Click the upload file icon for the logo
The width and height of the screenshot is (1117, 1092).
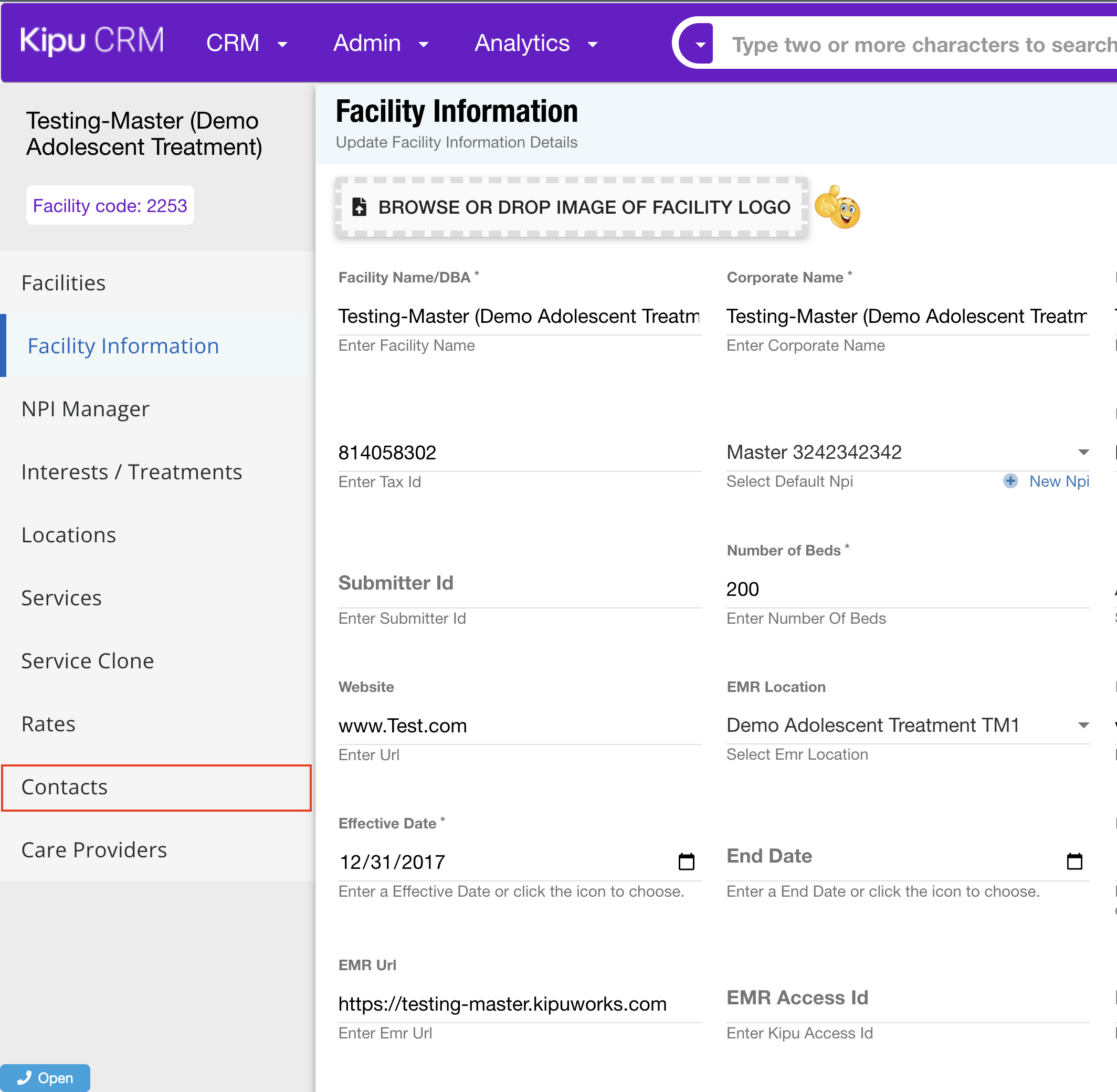click(360, 207)
